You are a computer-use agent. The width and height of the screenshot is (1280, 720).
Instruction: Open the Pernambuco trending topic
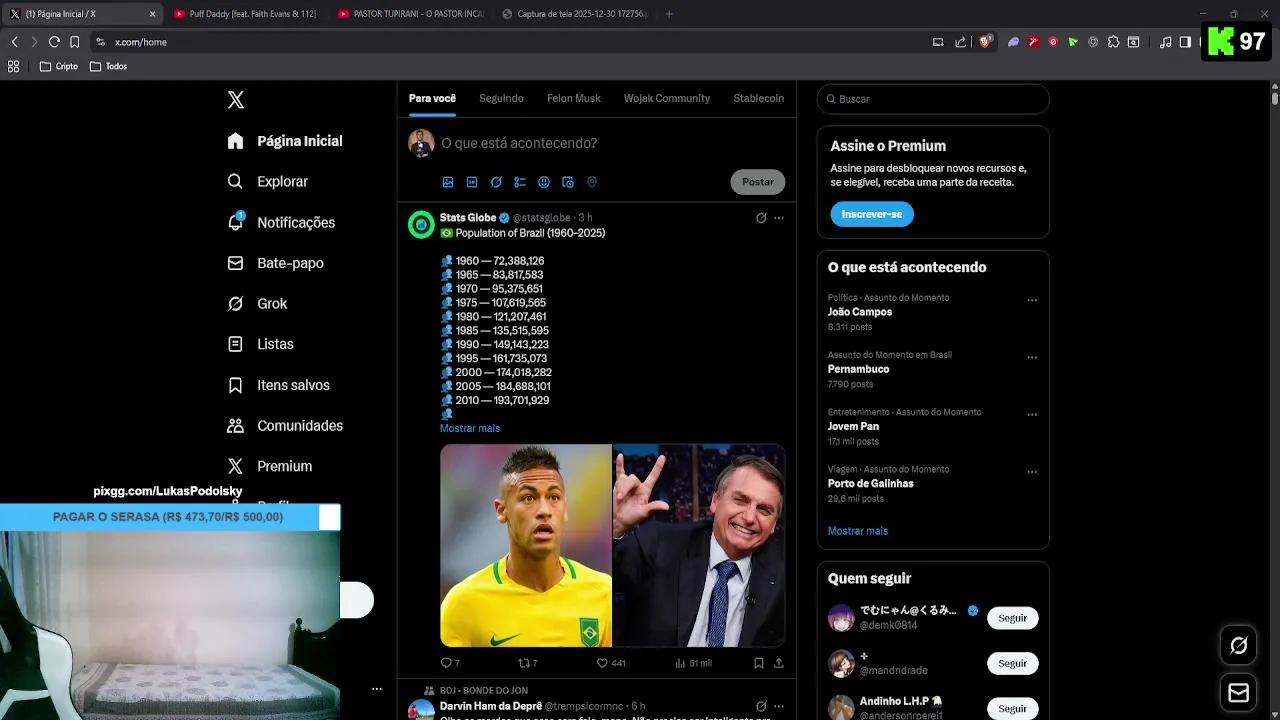pyautogui.click(x=859, y=369)
